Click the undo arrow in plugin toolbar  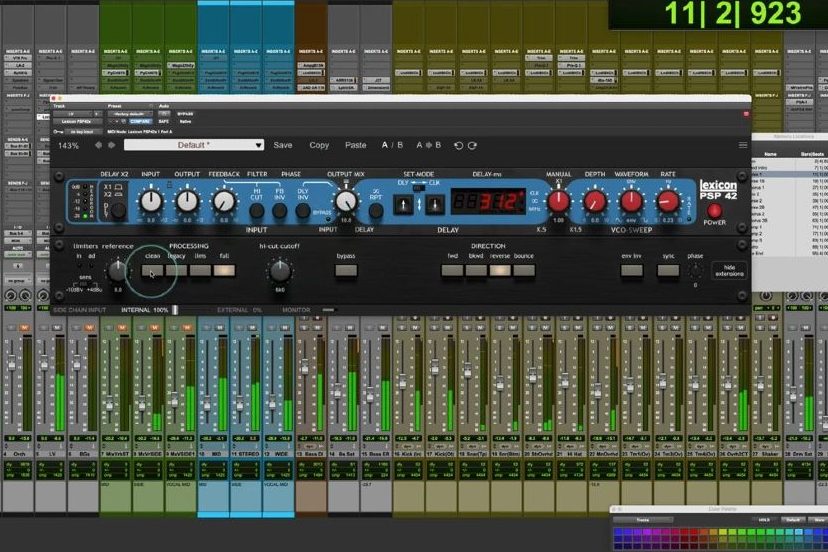pos(459,145)
